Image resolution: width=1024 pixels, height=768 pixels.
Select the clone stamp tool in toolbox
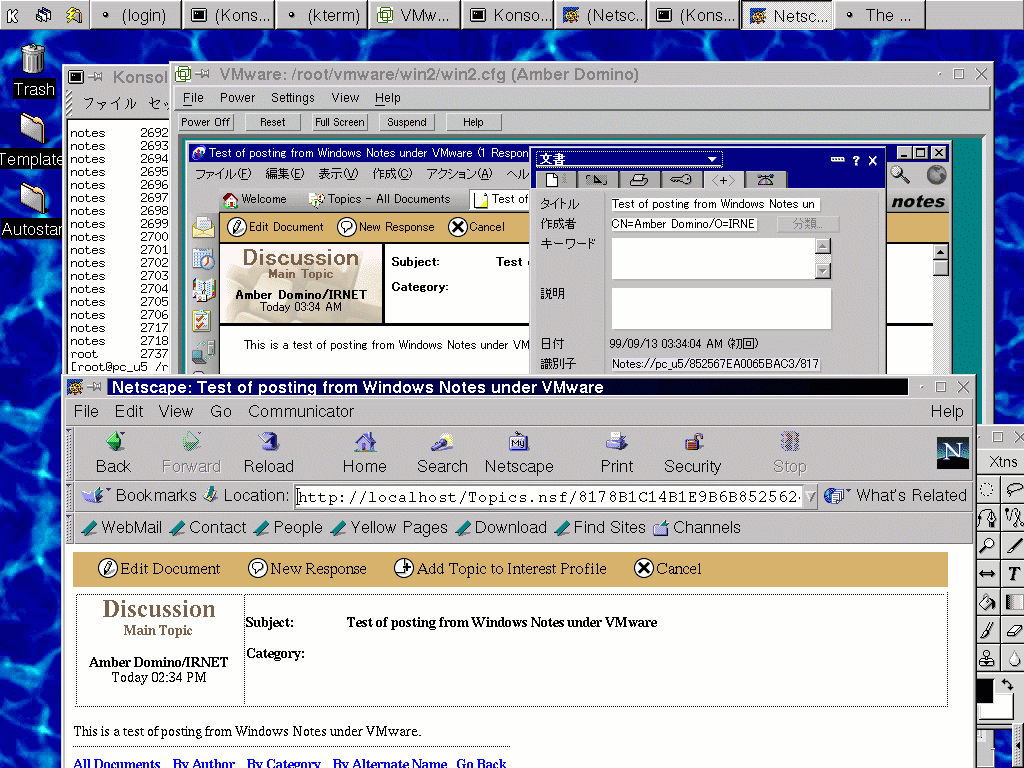tap(987, 658)
